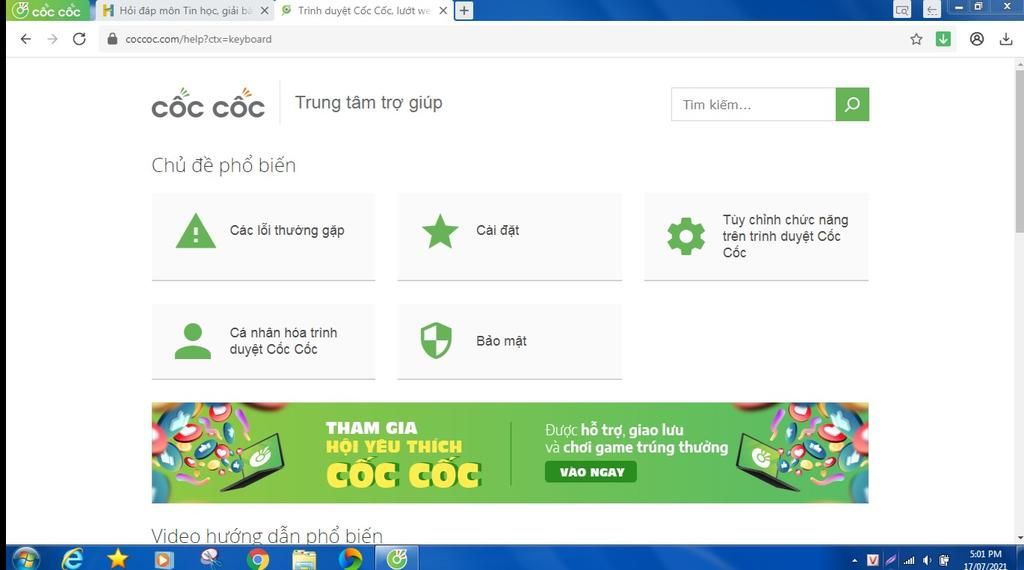1024x570 pixels.
Task: Click the active Cốc Cốc taskbar button
Action: (x=396, y=559)
